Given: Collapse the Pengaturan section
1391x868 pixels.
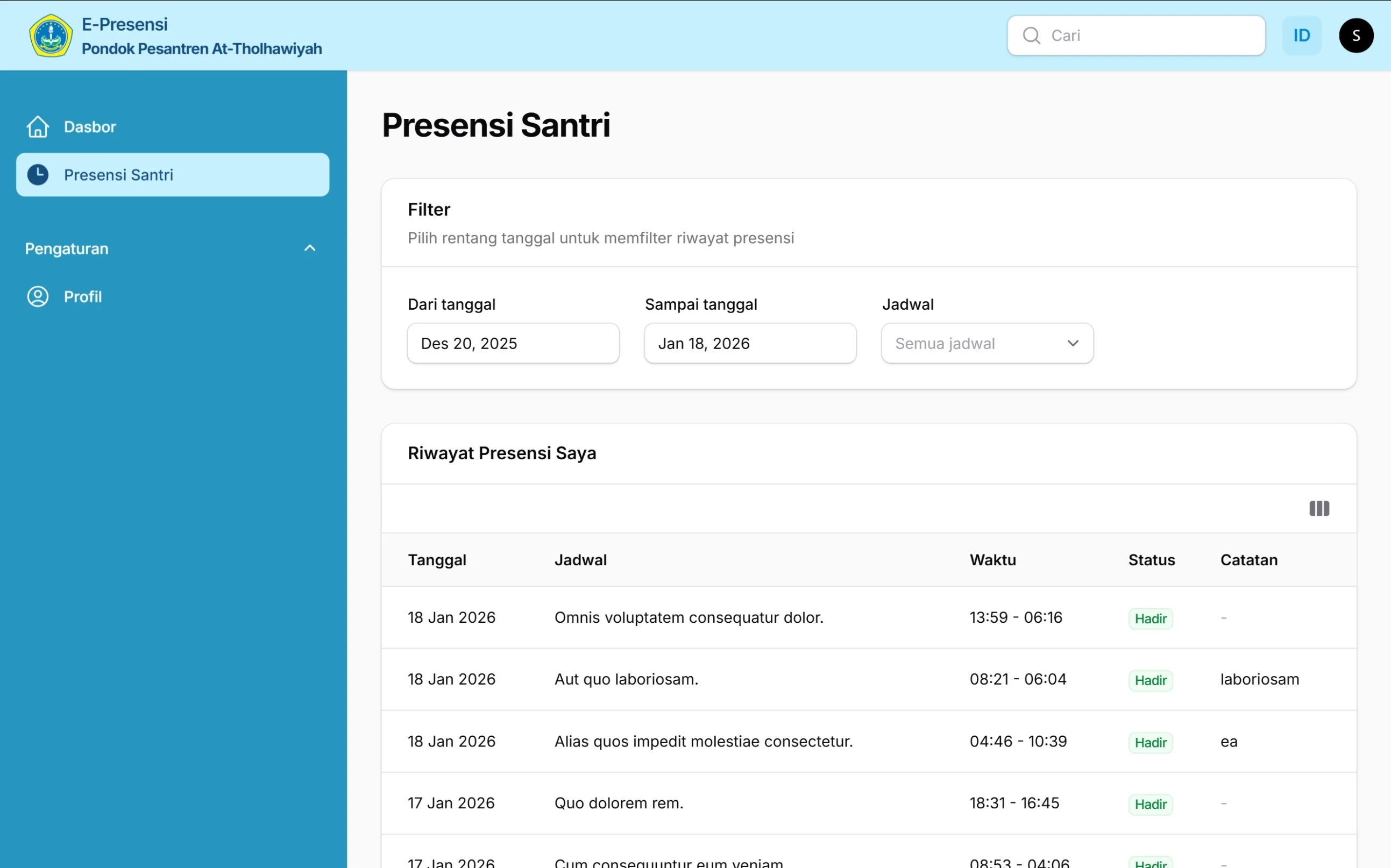Looking at the screenshot, I should 309,248.
